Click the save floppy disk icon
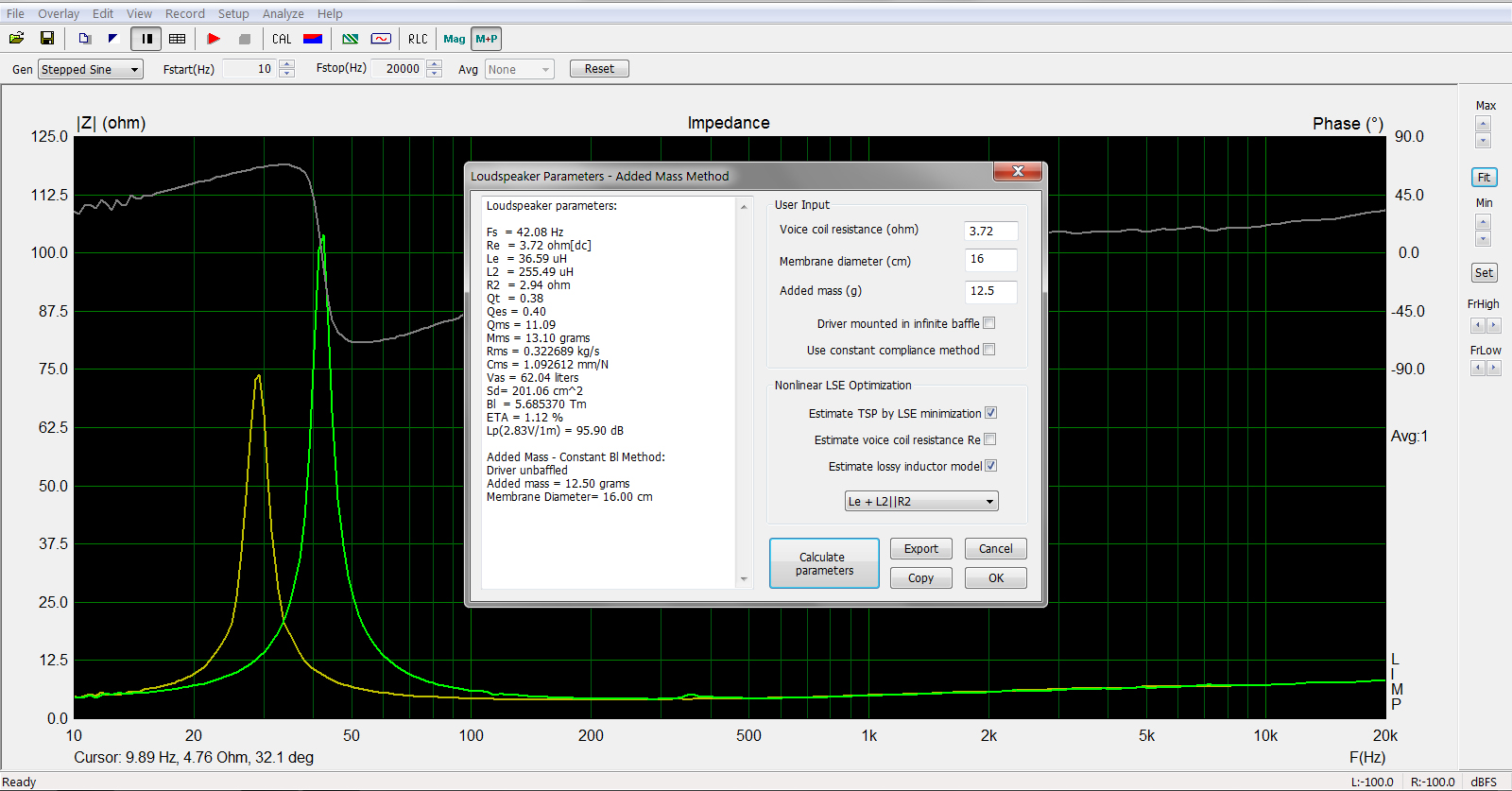This screenshot has width=1512, height=791. tap(47, 39)
